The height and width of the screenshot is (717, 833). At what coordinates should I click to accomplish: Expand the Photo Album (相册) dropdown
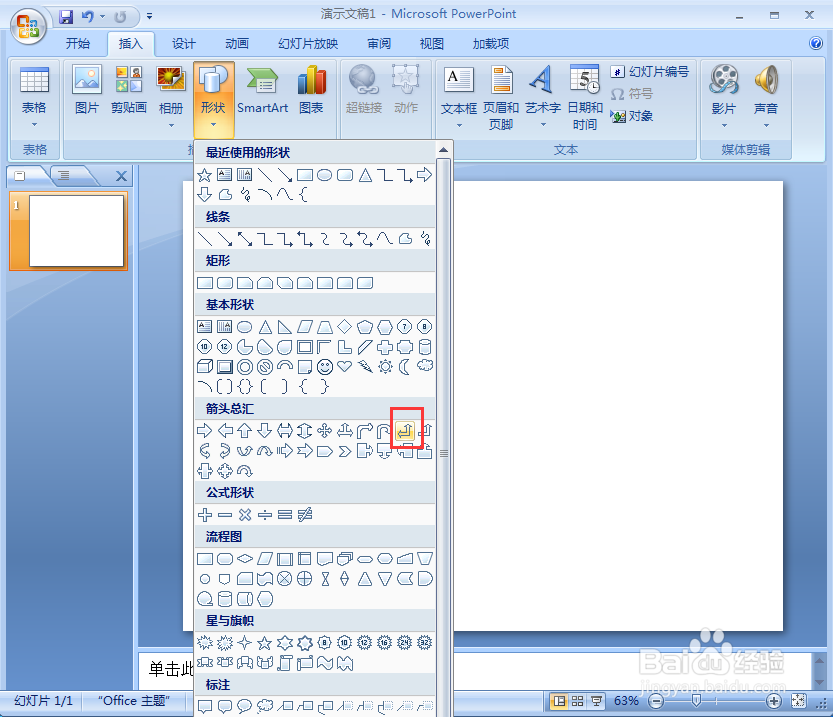click(171, 126)
